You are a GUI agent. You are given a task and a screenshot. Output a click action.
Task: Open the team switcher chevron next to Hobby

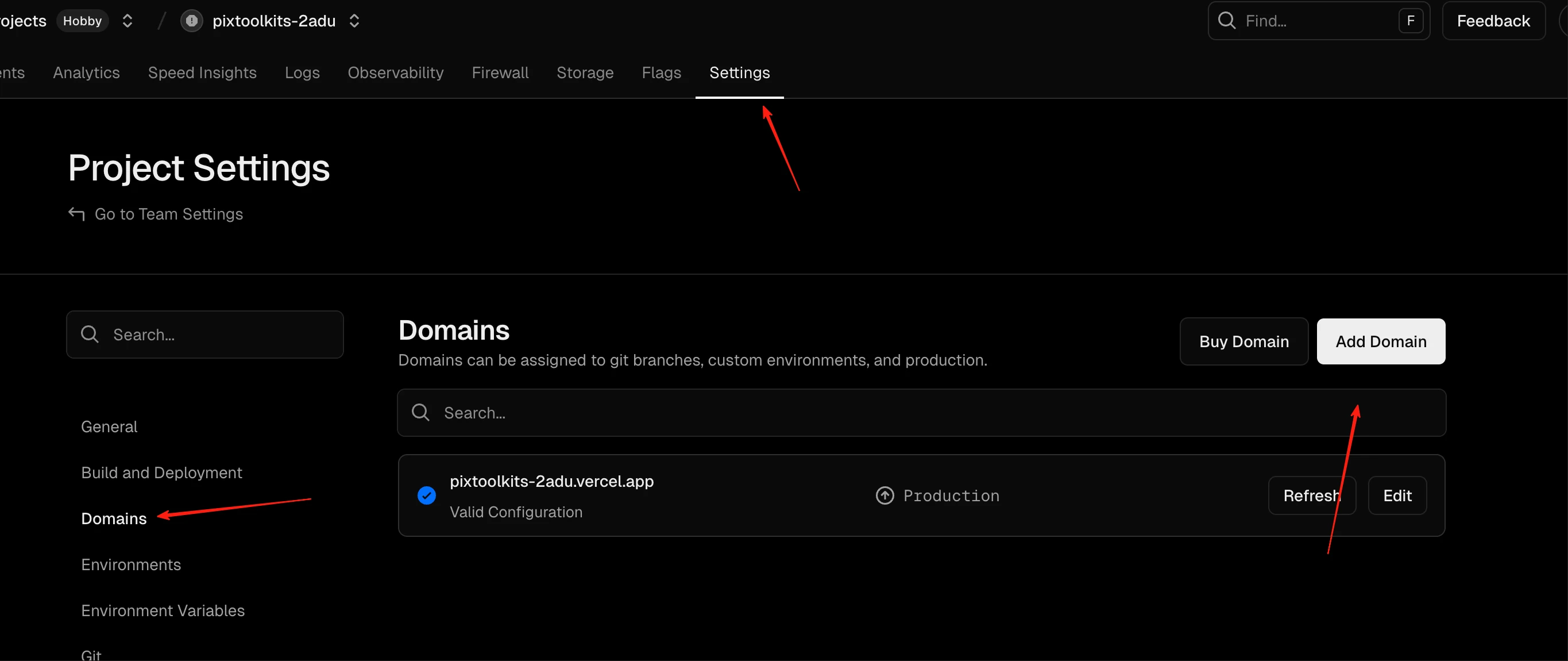tap(127, 21)
